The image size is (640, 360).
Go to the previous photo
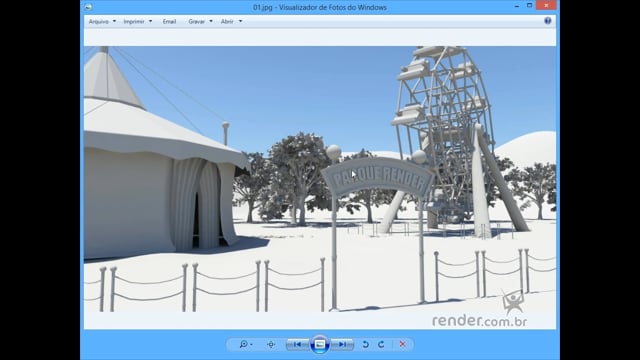point(298,344)
